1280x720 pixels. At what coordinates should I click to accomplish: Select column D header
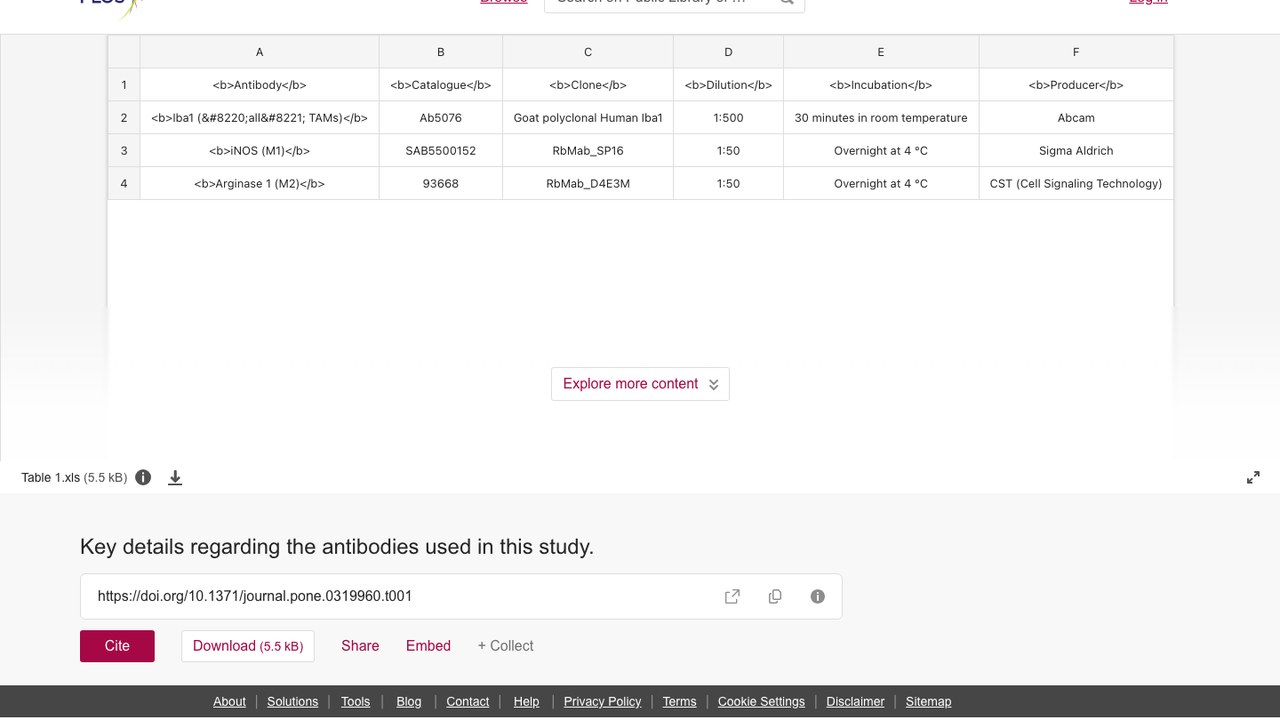tap(728, 52)
